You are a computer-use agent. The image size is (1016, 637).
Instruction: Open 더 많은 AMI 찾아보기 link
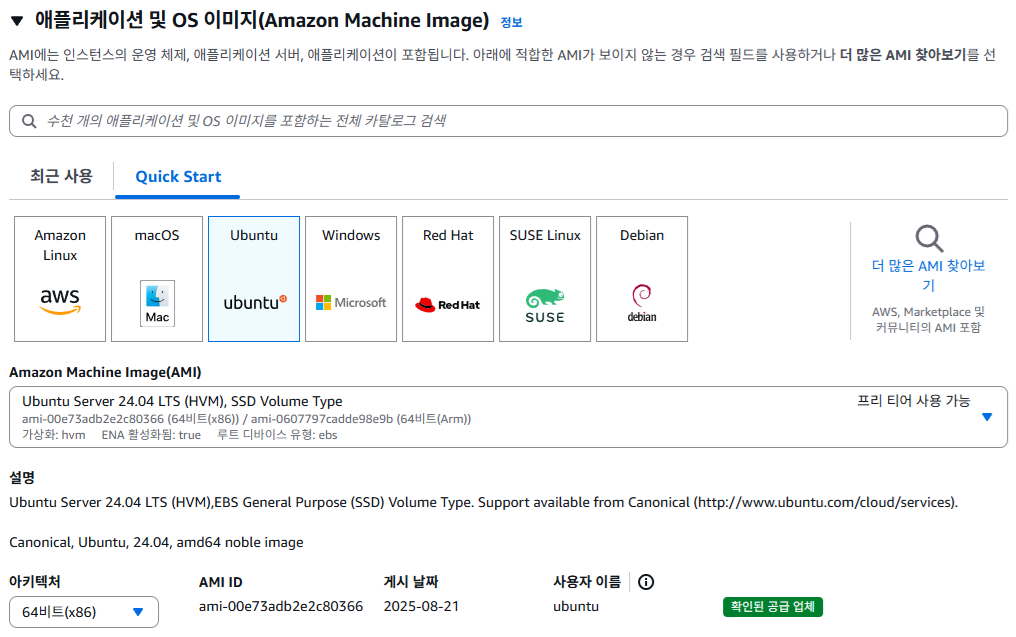coord(929,275)
